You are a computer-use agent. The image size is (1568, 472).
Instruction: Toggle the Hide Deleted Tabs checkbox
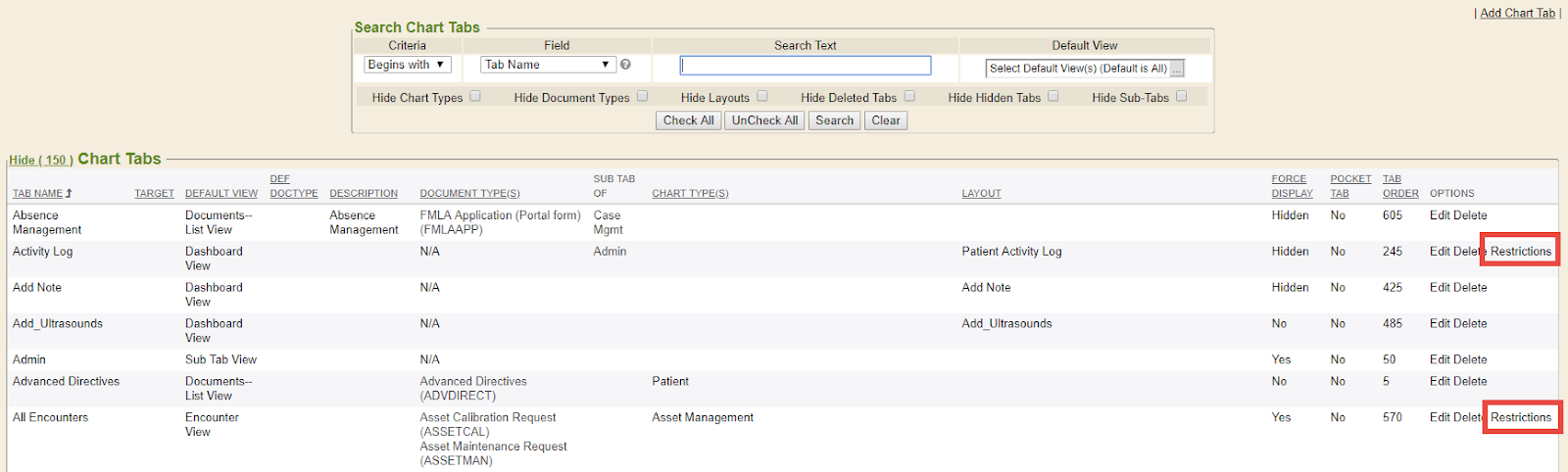click(909, 96)
